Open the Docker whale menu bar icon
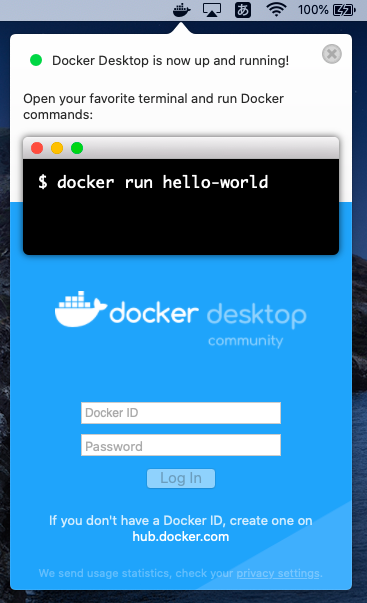Viewport: 367px width, 603px height. point(182,10)
